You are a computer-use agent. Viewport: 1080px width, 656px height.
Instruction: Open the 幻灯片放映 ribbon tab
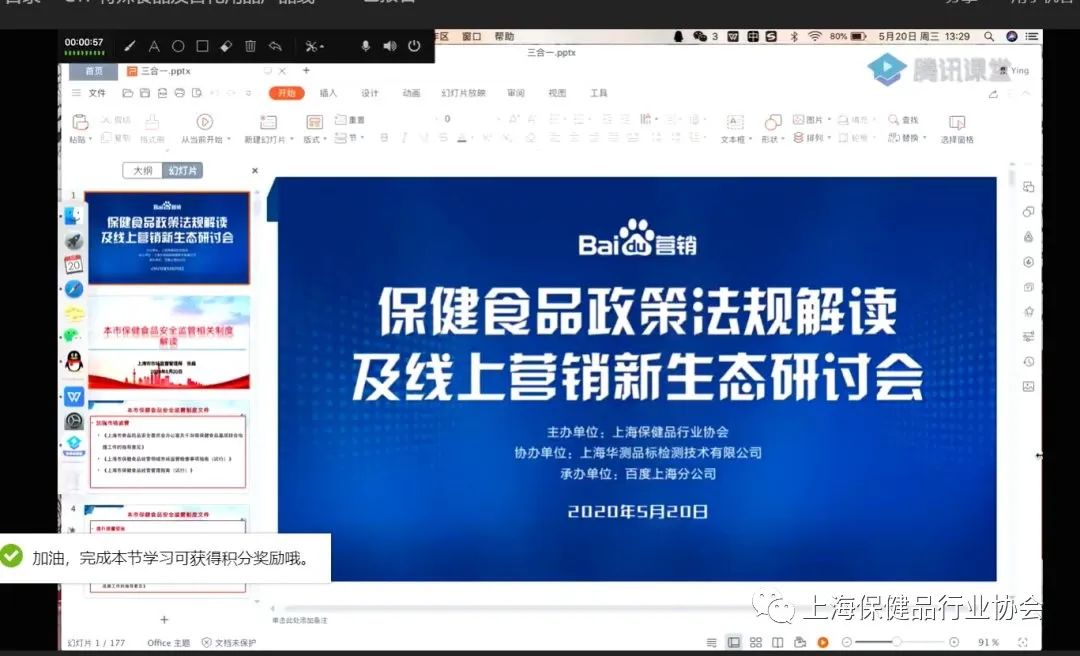[464, 93]
